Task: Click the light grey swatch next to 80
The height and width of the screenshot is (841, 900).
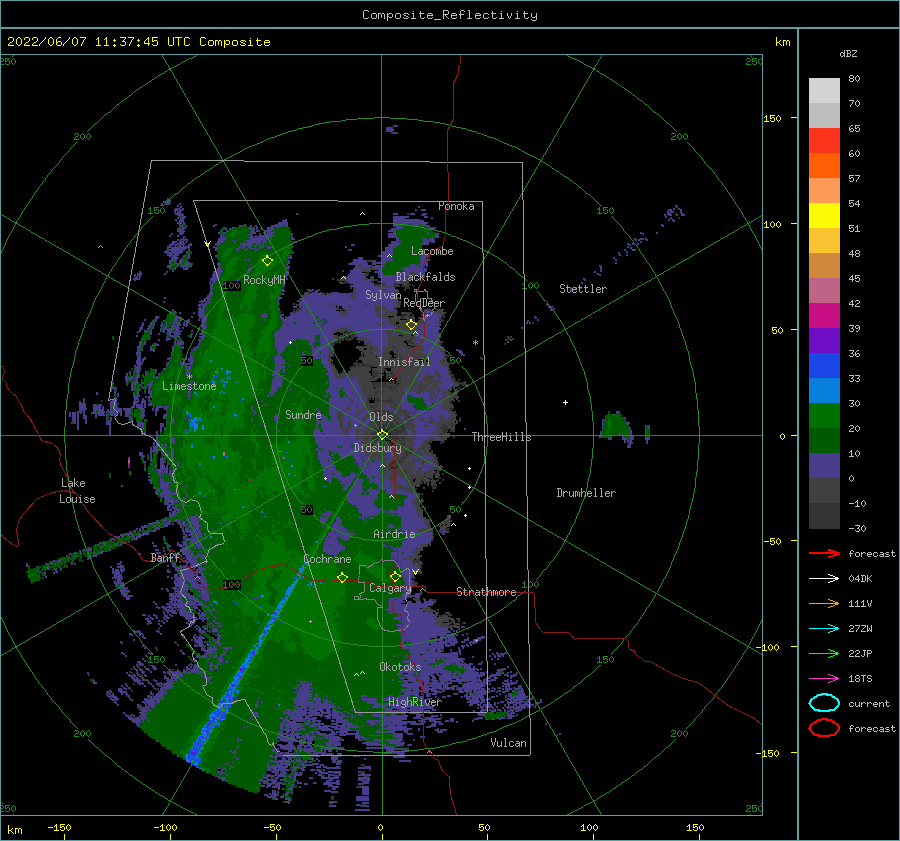Action: coord(824,90)
